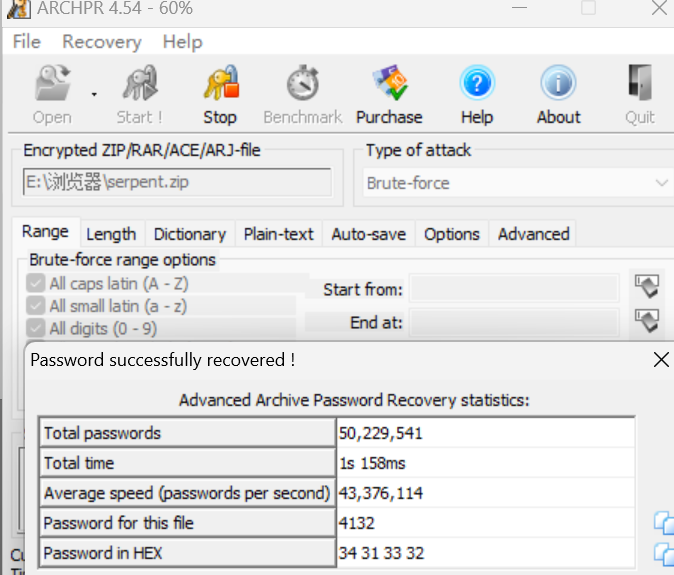Image resolution: width=674 pixels, height=575 pixels.
Task: Click the Start from charset icon
Action: point(647,288)
